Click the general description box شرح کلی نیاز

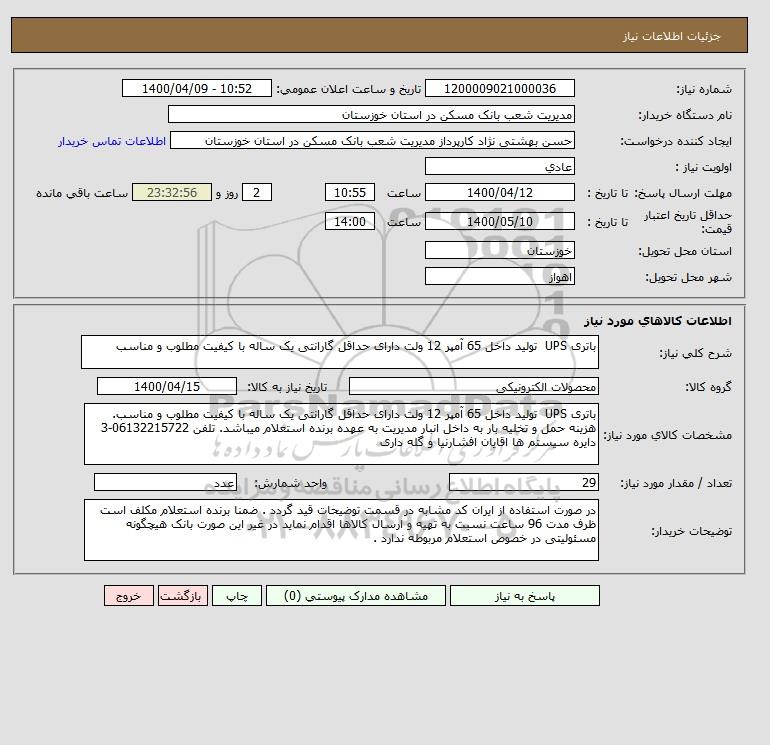tap(340, 352)
